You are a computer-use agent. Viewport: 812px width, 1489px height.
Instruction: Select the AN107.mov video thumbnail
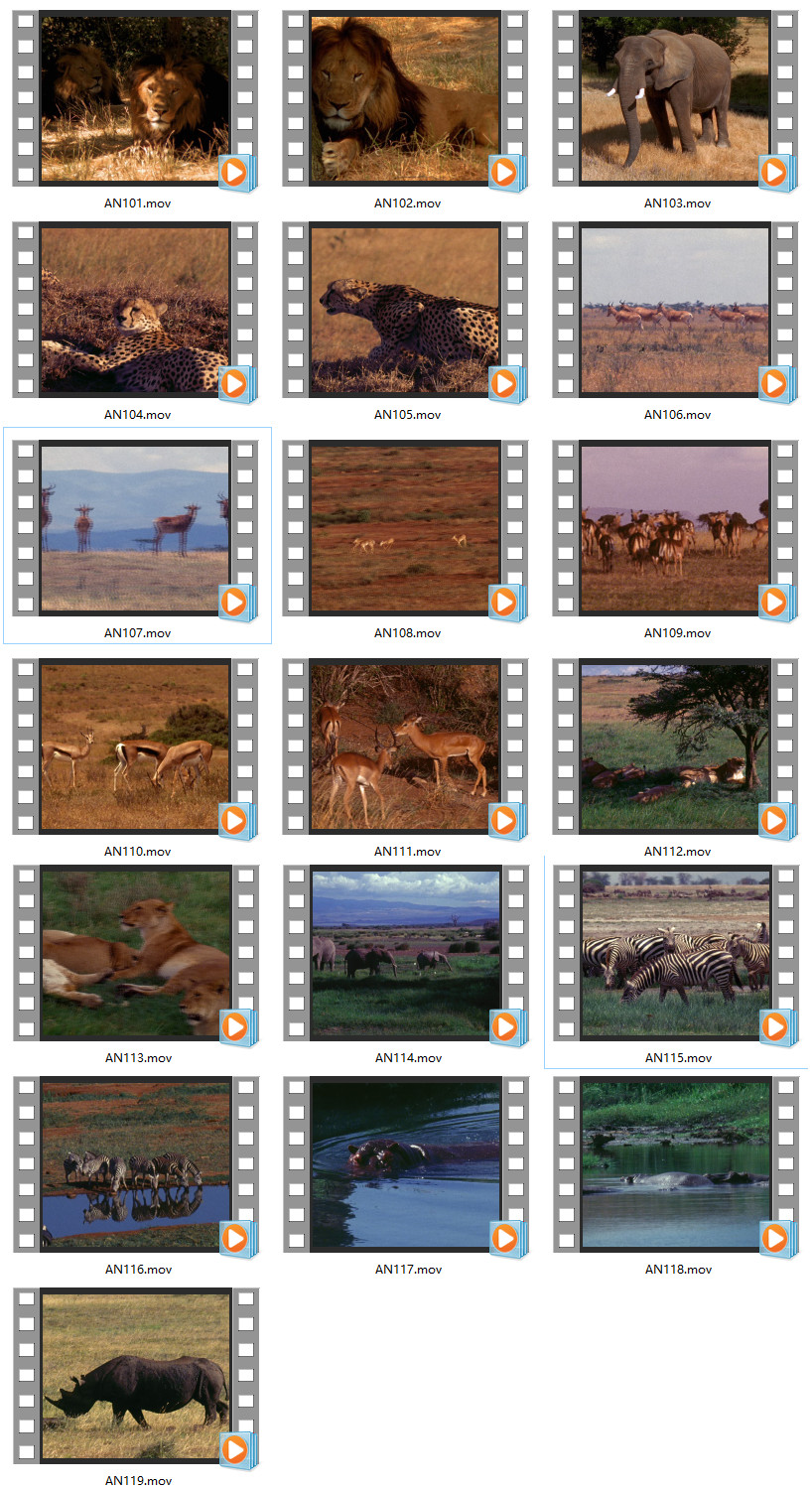[x=135, y=527]
